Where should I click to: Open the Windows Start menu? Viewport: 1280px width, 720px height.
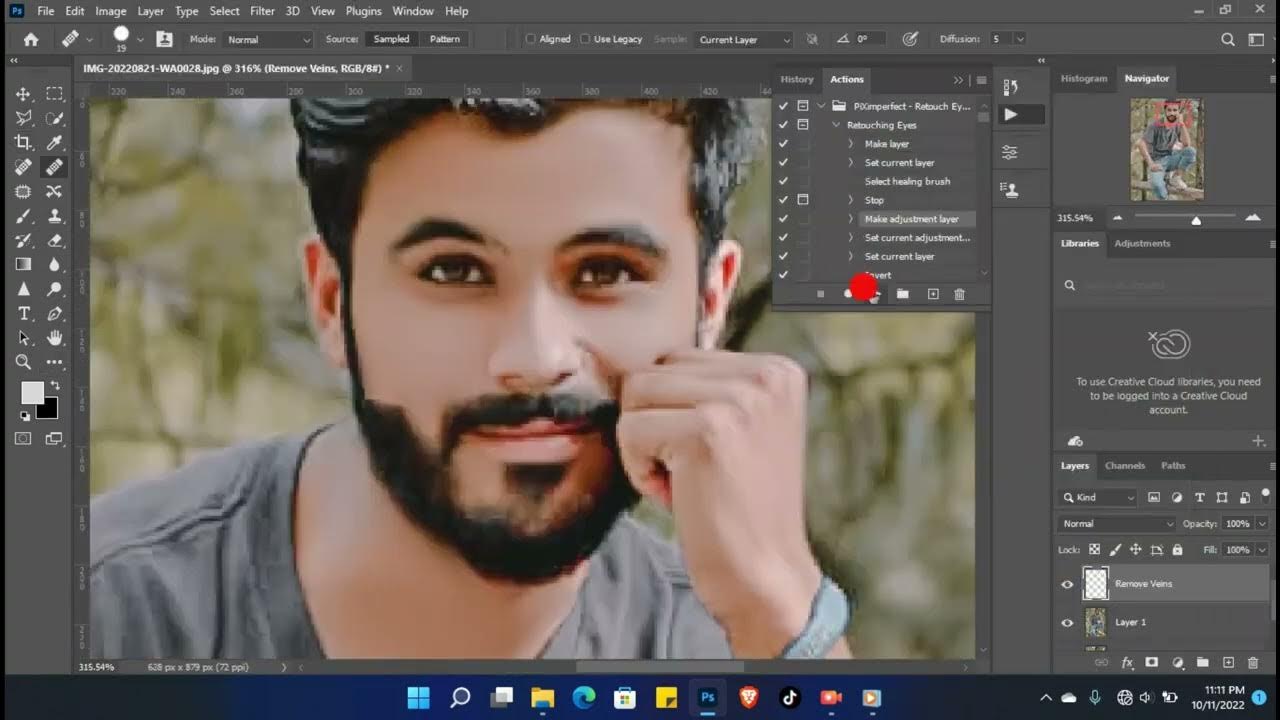[x=418, y=697]
